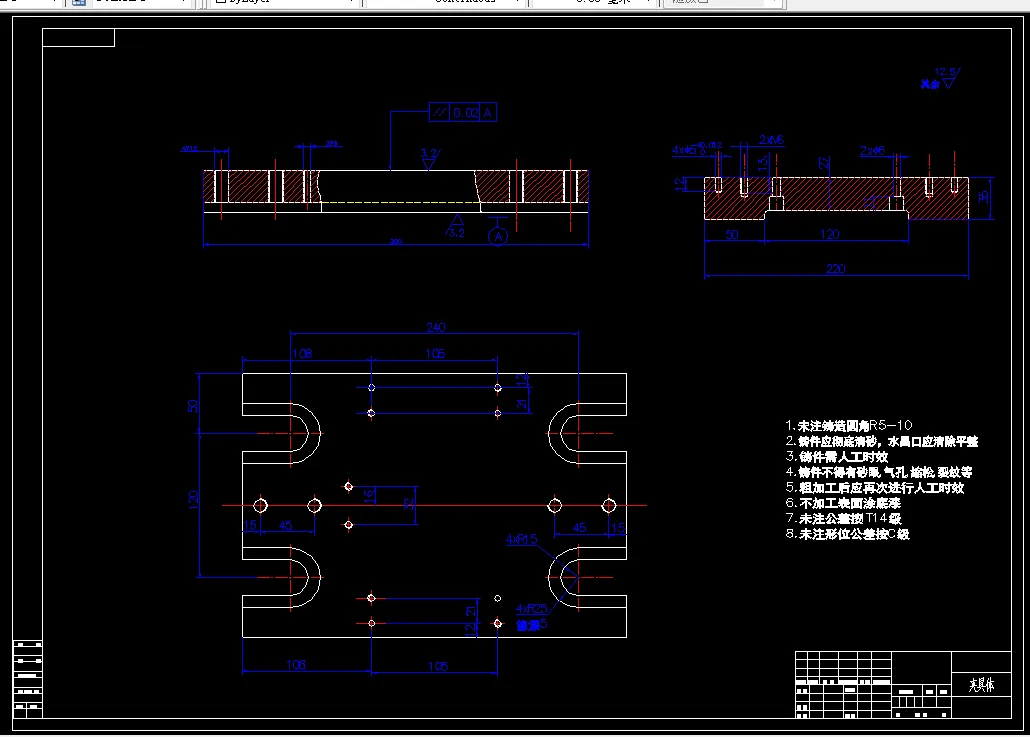Image resolution: width=1030 pixels, height=737 pixels.
Task: Click the 35 height dimension in section view
Action: (983, 196)
